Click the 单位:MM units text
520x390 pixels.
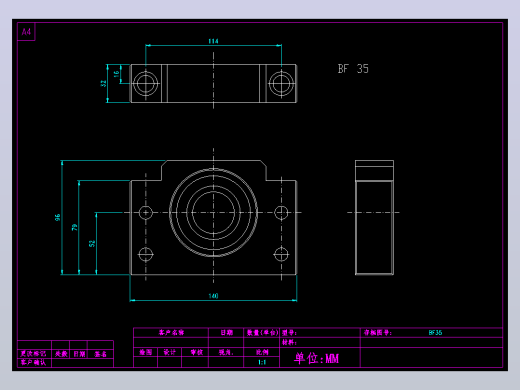(316, 358)
